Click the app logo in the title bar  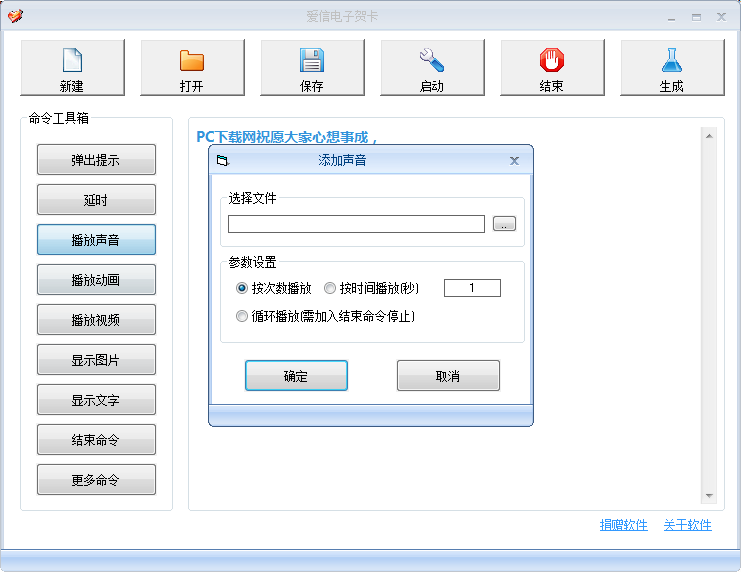[x=15, y=16]
